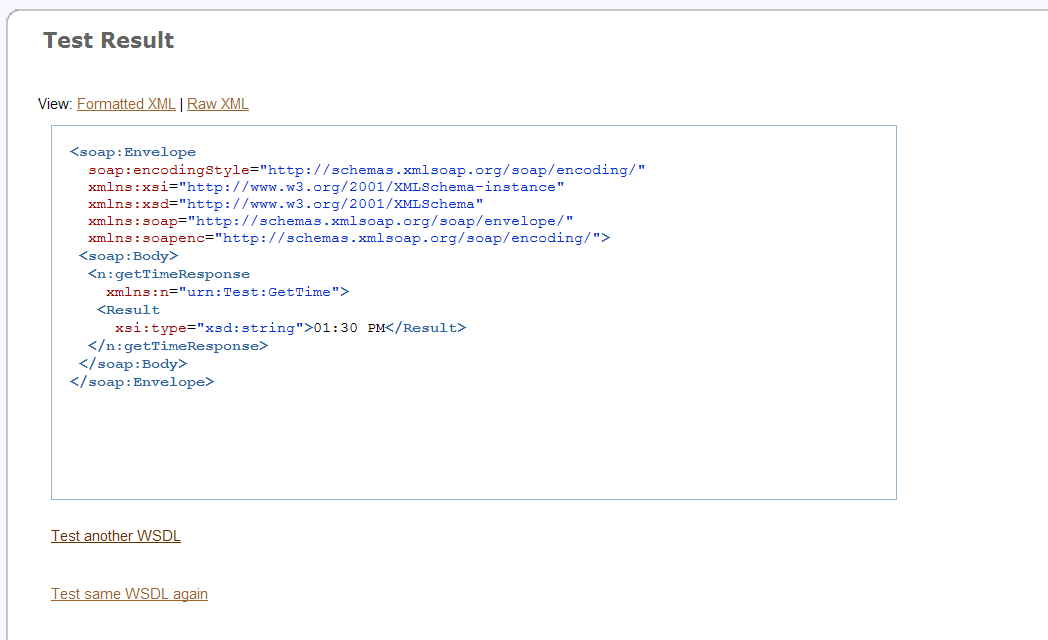Click the opening n:getTimeResponse tag
The width and height of the screenshot is (1048, 640).
point(168,275)
